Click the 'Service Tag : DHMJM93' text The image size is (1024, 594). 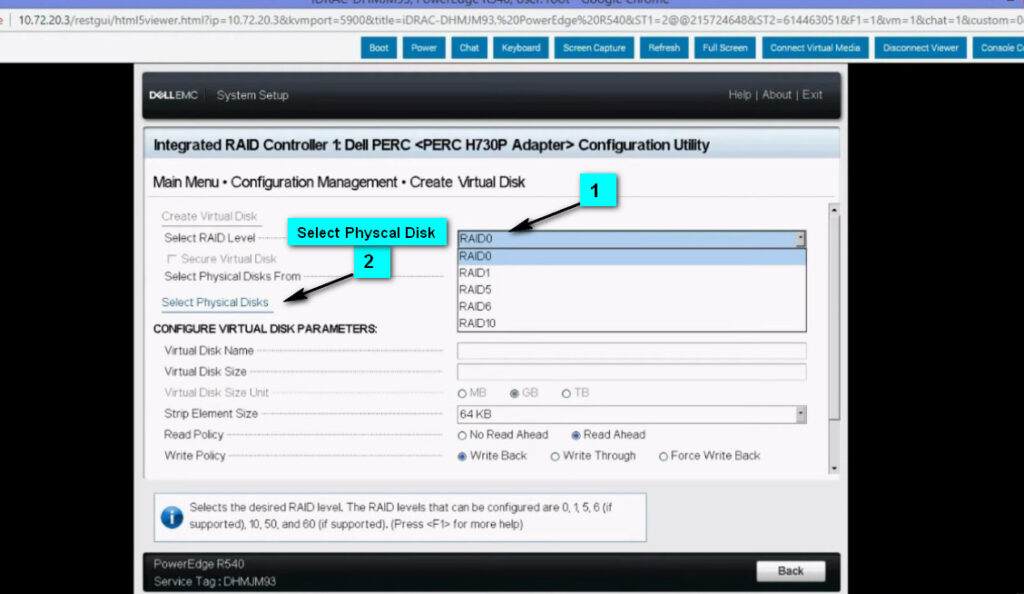coord(215,581)
